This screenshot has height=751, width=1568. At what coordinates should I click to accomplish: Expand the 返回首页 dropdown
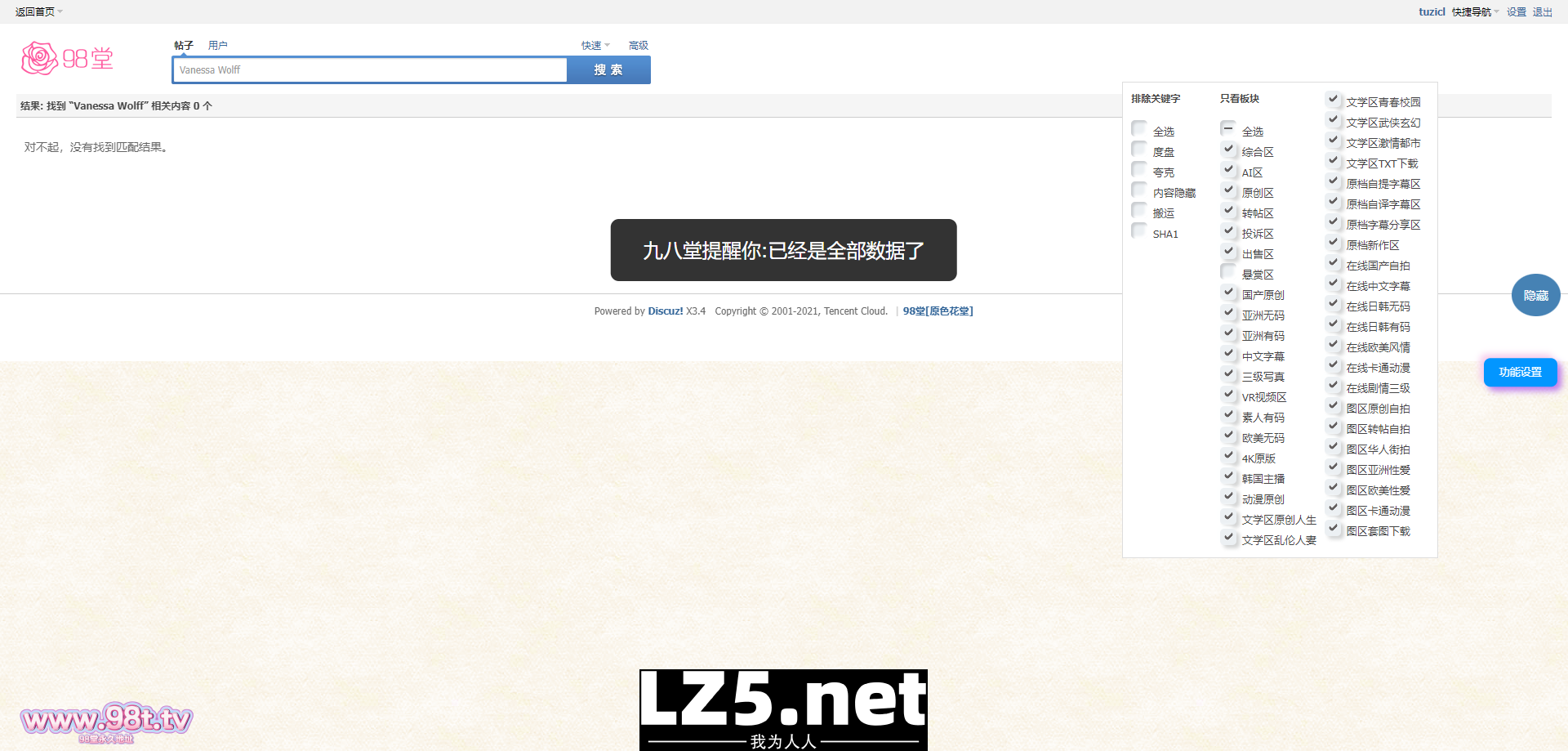click(38, 12)
